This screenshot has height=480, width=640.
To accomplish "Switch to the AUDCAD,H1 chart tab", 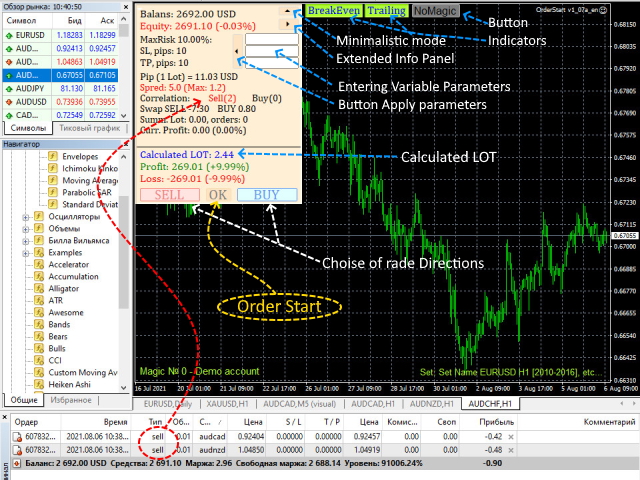I will pos(373,404).
